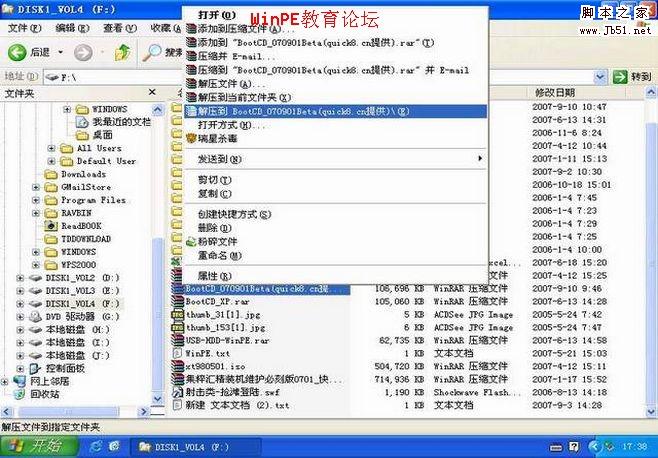Choose 删除 (D) in context menu
Viewport: 658px width, 458px height.
pos(336,228)
